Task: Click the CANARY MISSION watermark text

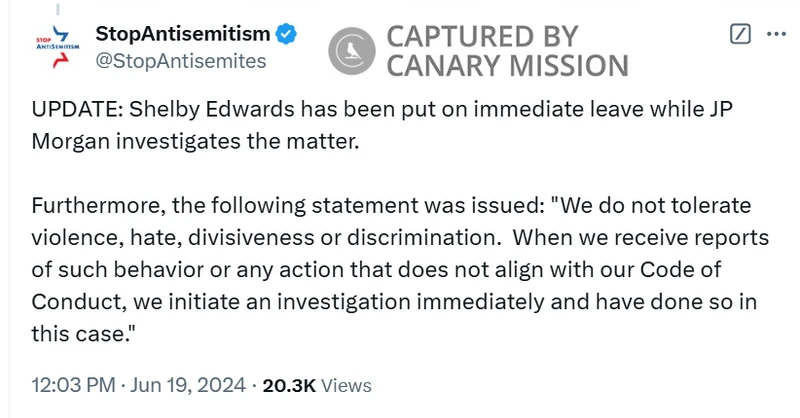Action: click(508, 66)
